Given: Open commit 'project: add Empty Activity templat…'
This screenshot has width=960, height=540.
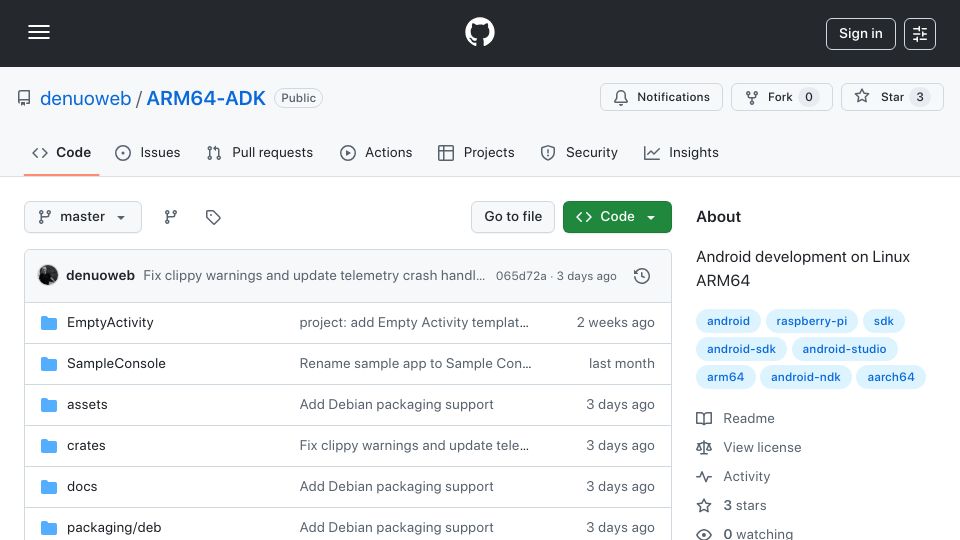Looking at the screenshot, I should coord(414,323).
